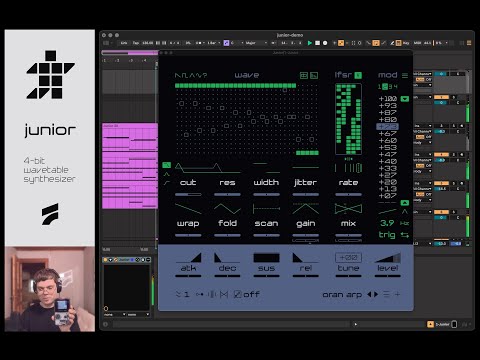Click the Key button in DAW toolbar
Screen dimensions: 480x360
click(406, 43)
